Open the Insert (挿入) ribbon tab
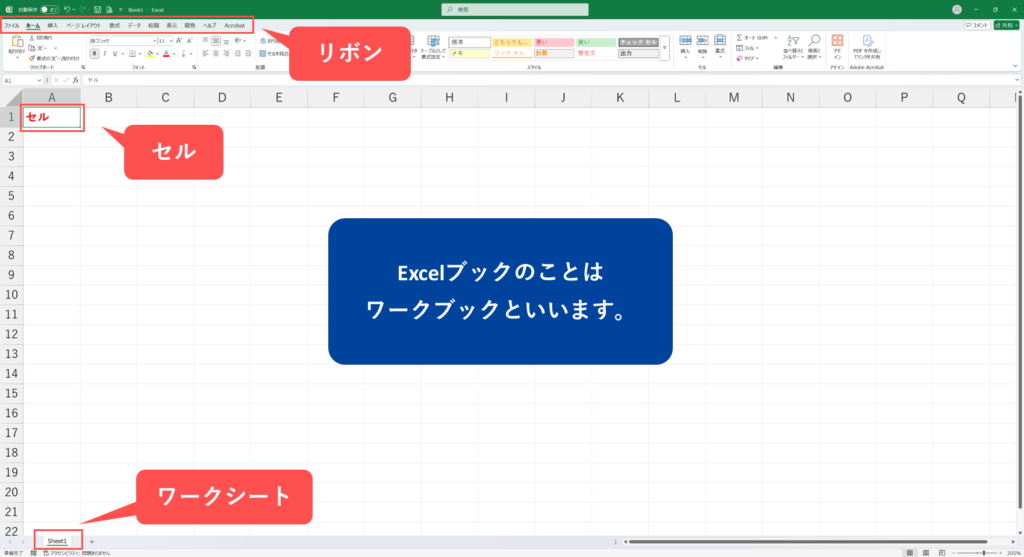The image size is (1024, 557). (53, 24)
